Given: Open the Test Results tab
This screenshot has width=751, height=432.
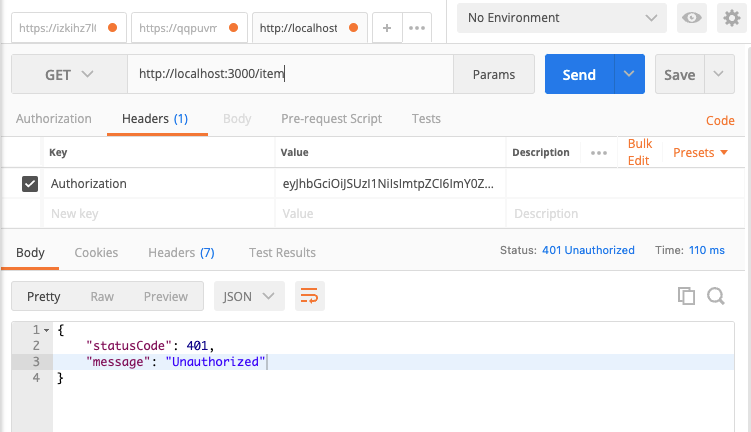Looking at the screenshot, I should [x=282, y=253].
